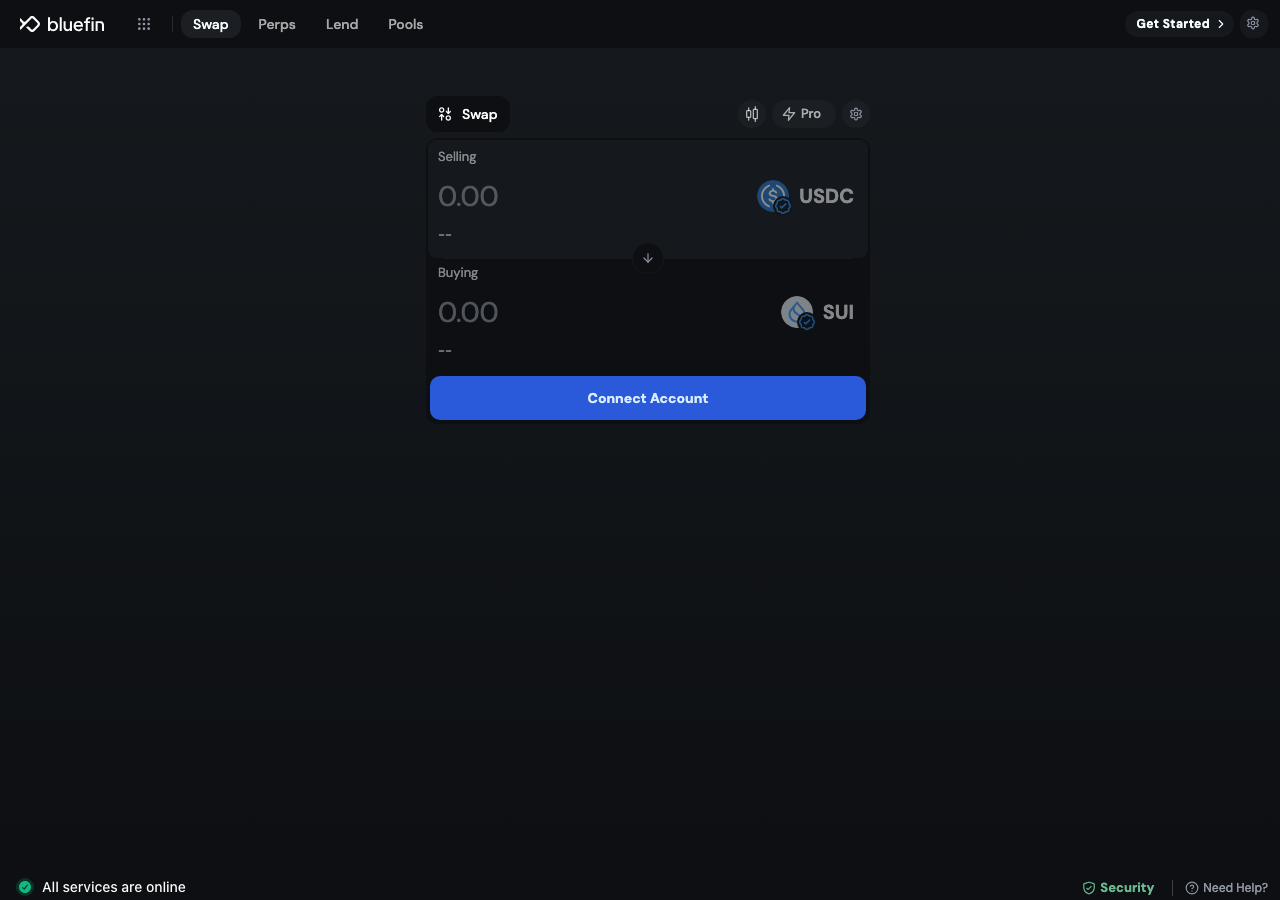
Task: Open SUI buying token selector
Action: 818,312
